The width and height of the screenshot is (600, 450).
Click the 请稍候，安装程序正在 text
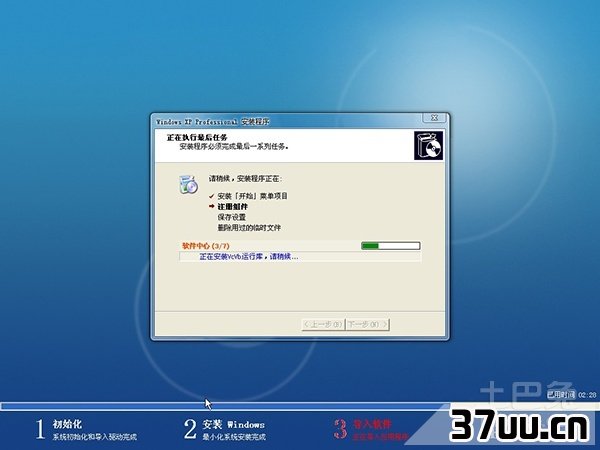point(246,179)
